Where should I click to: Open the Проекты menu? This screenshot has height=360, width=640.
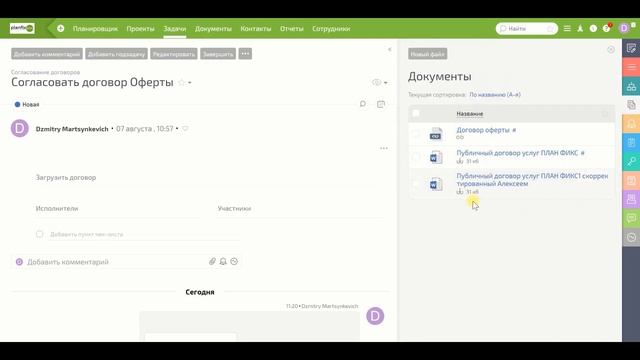(140, 29)
